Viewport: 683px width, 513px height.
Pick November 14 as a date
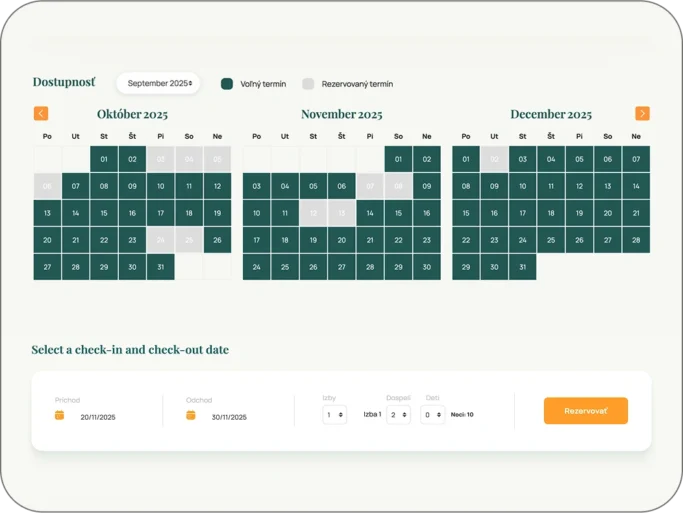coord(370,213)
